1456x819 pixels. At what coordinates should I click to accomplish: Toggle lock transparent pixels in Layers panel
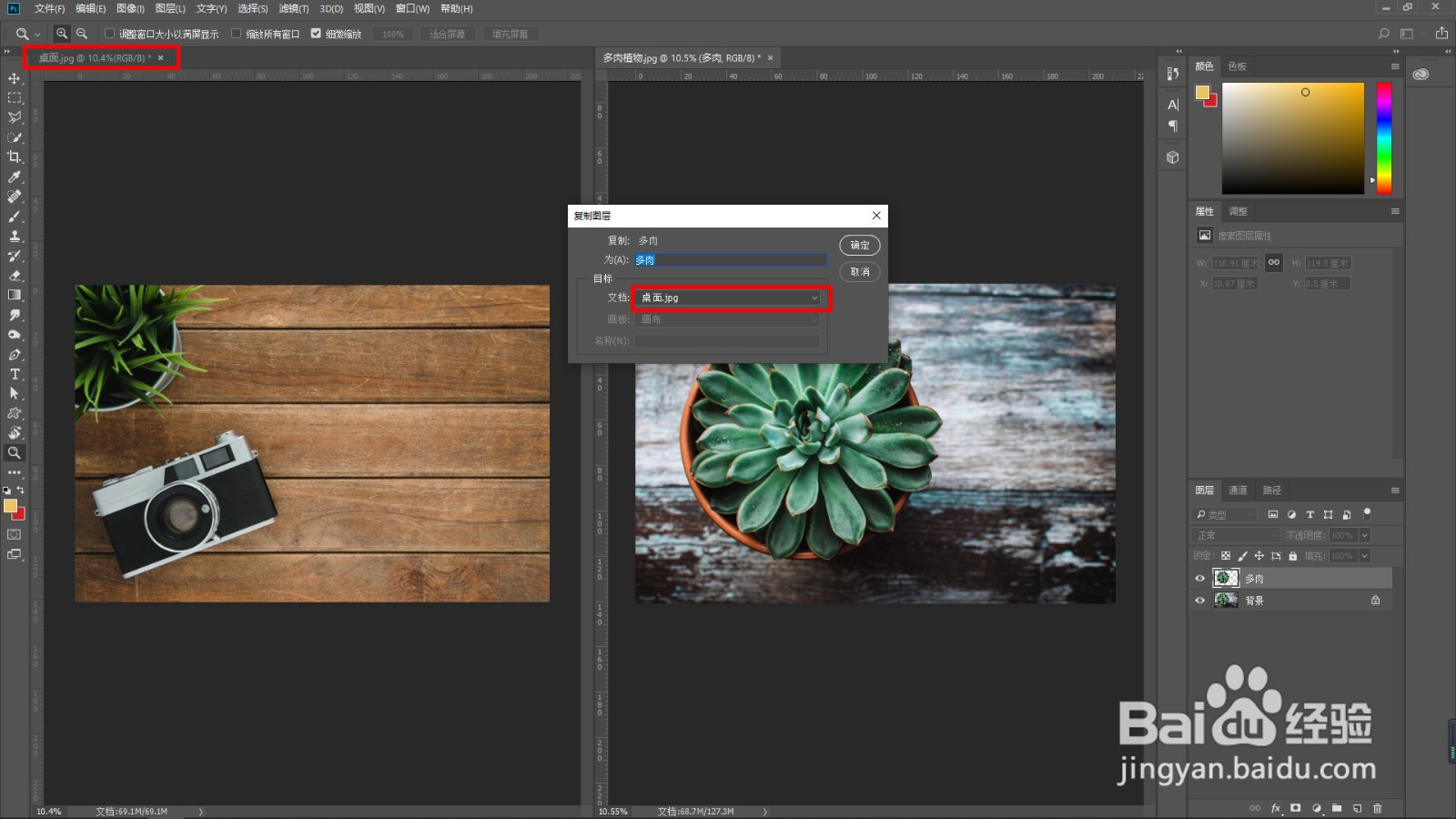pyautogui.click(x=1226, y=556)
